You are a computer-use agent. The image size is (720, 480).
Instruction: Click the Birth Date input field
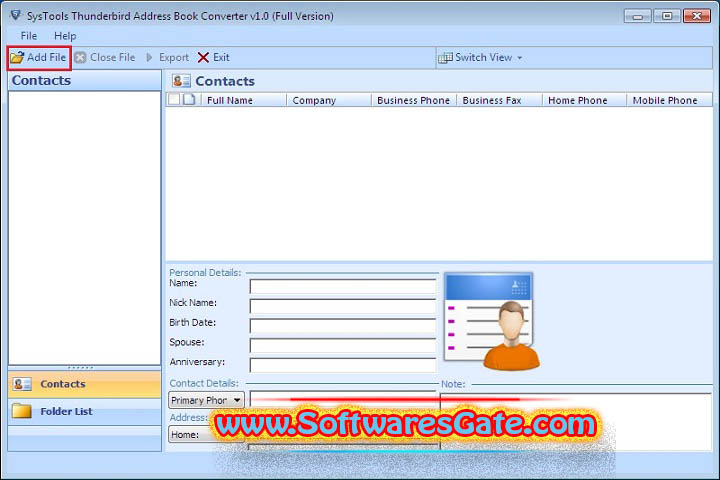[x=343, y=326]
